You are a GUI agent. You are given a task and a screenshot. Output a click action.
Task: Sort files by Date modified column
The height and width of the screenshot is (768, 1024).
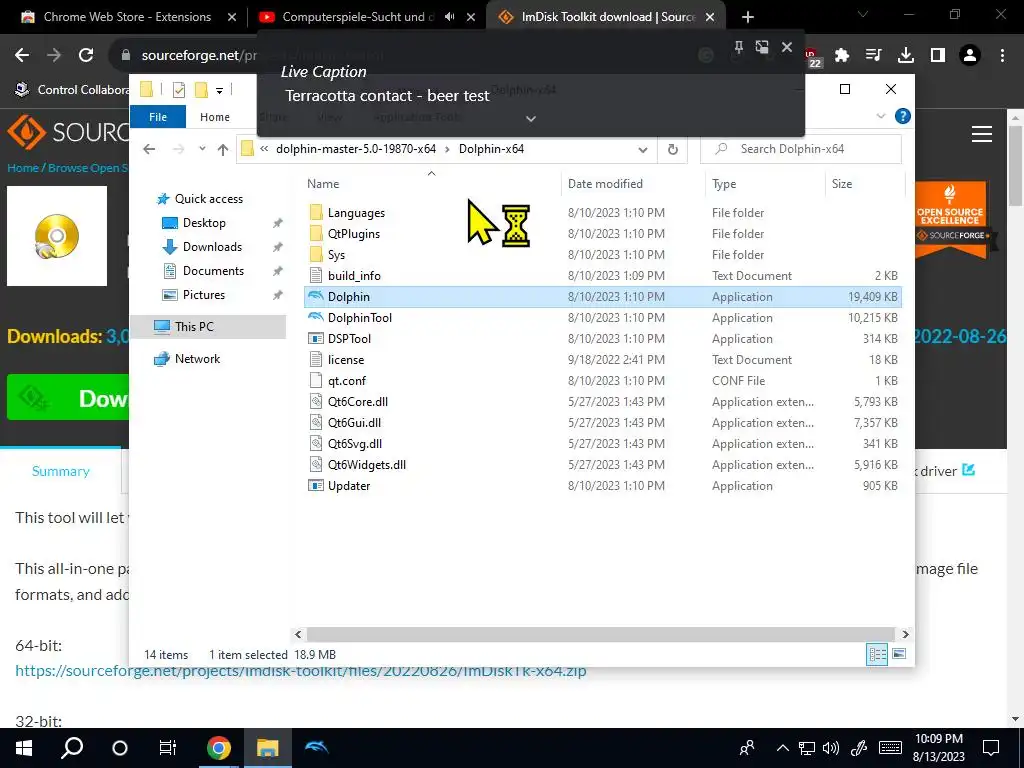[x=605, y=184]
